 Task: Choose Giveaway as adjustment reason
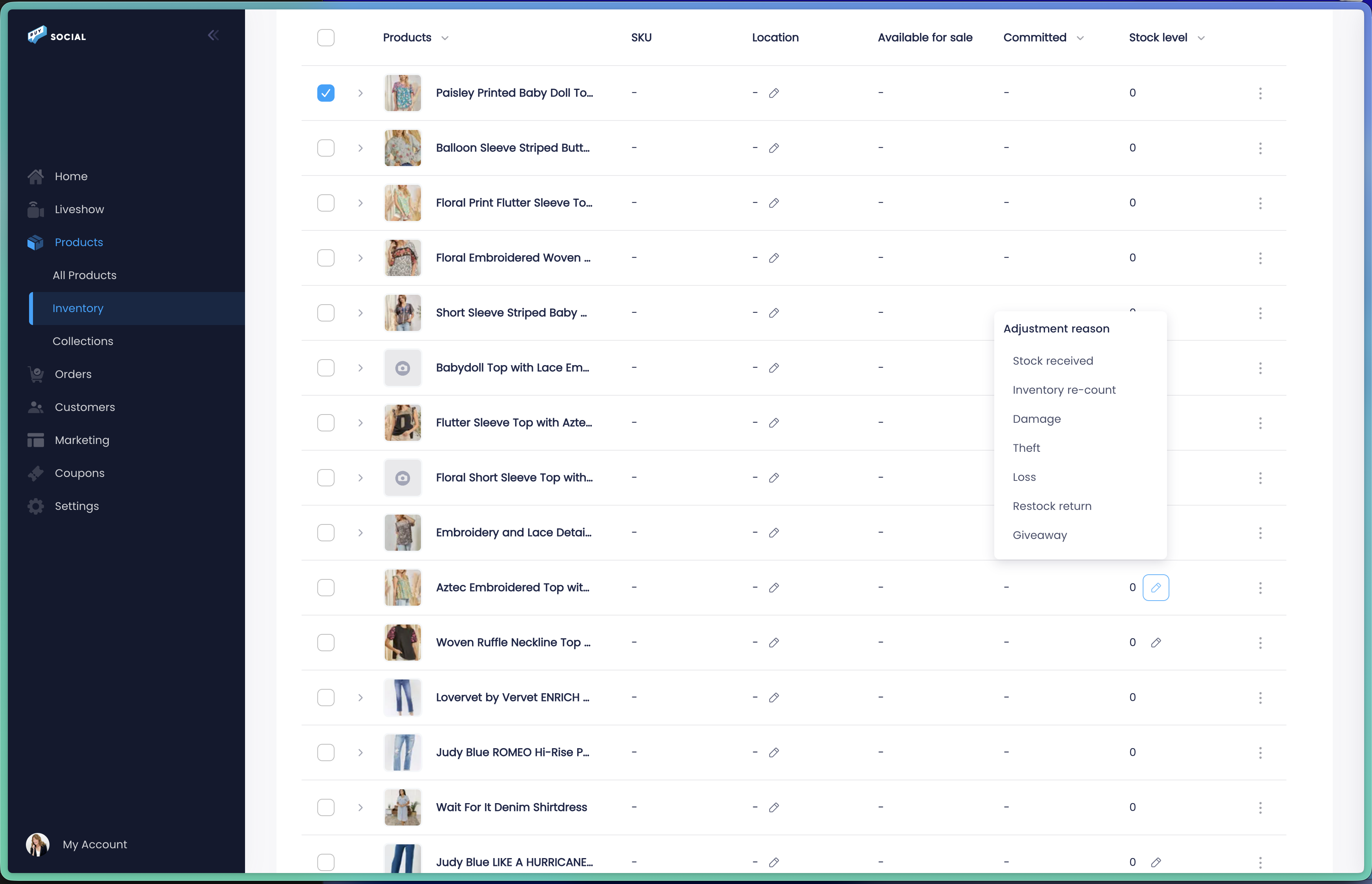(x=1039, y=534)
